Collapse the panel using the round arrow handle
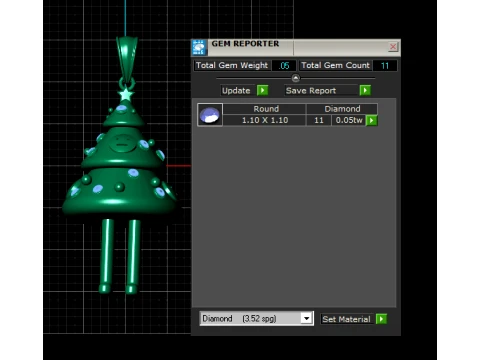Image resolution: width=480 pixels, height=360 pixels. click(x=296, y=78)
